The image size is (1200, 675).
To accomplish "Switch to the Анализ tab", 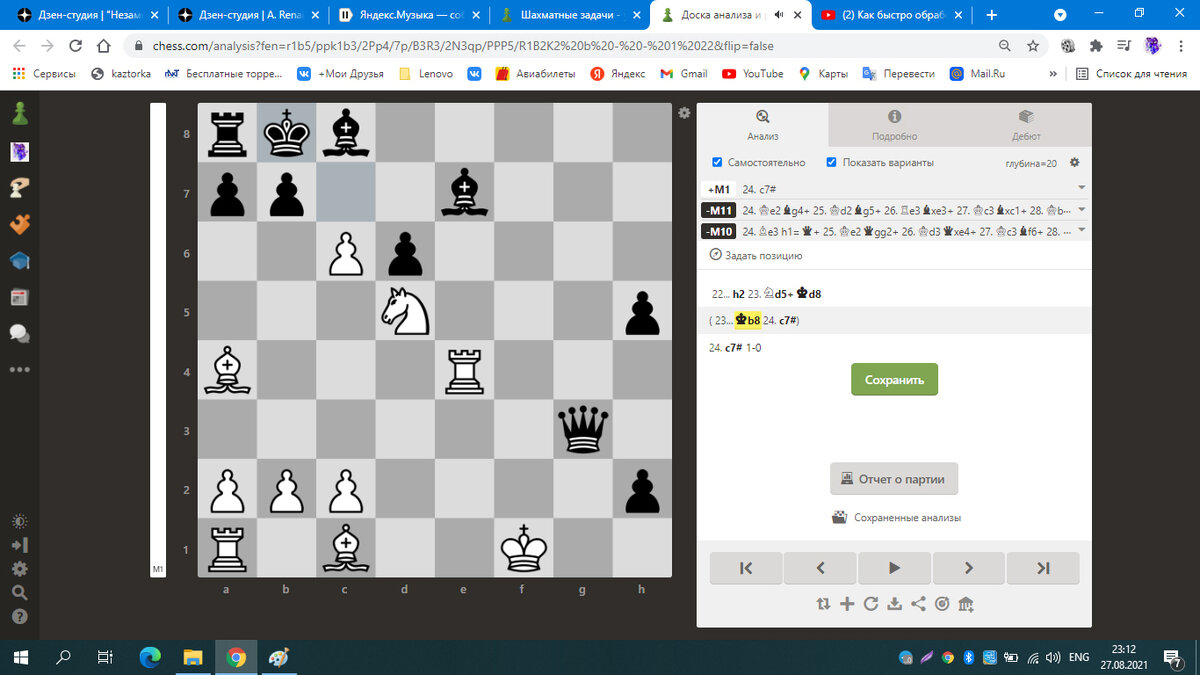I will tap(762, 125).
